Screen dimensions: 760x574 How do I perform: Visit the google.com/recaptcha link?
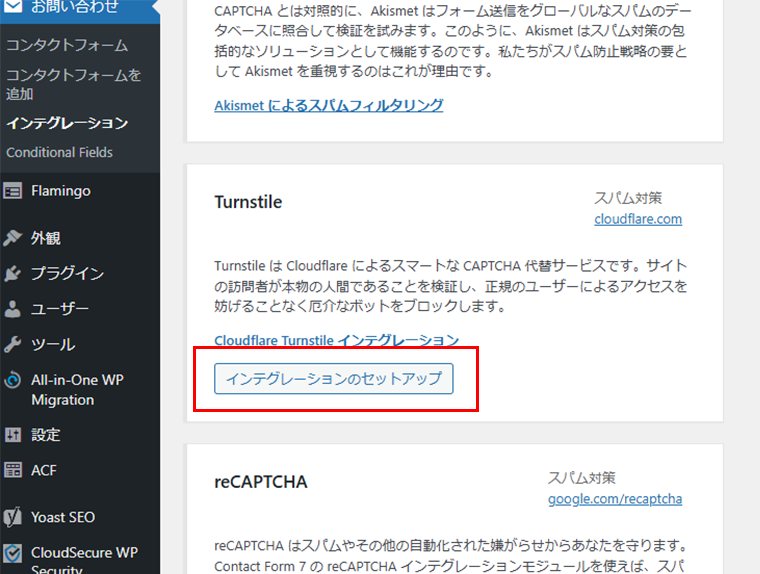(x=615, y=499)
